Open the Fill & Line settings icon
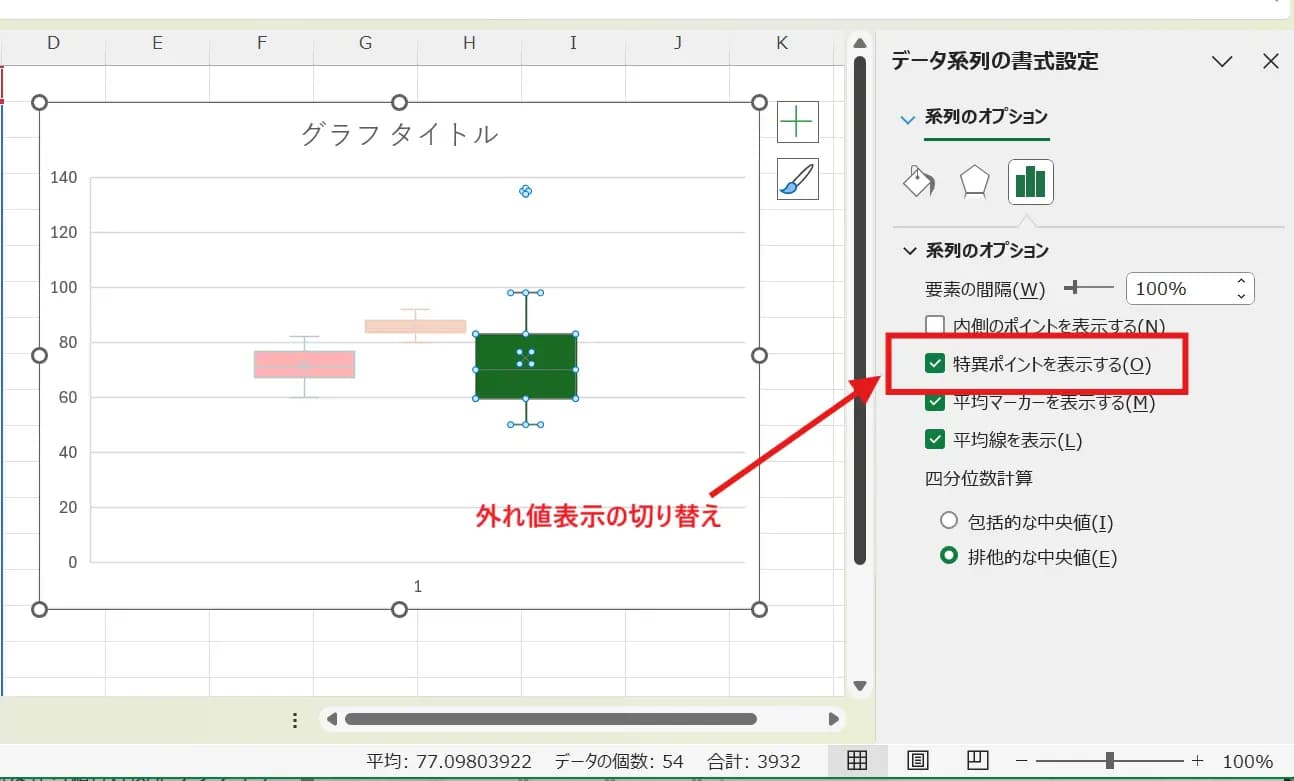1294x781 pixels. (x=918, y=182)
